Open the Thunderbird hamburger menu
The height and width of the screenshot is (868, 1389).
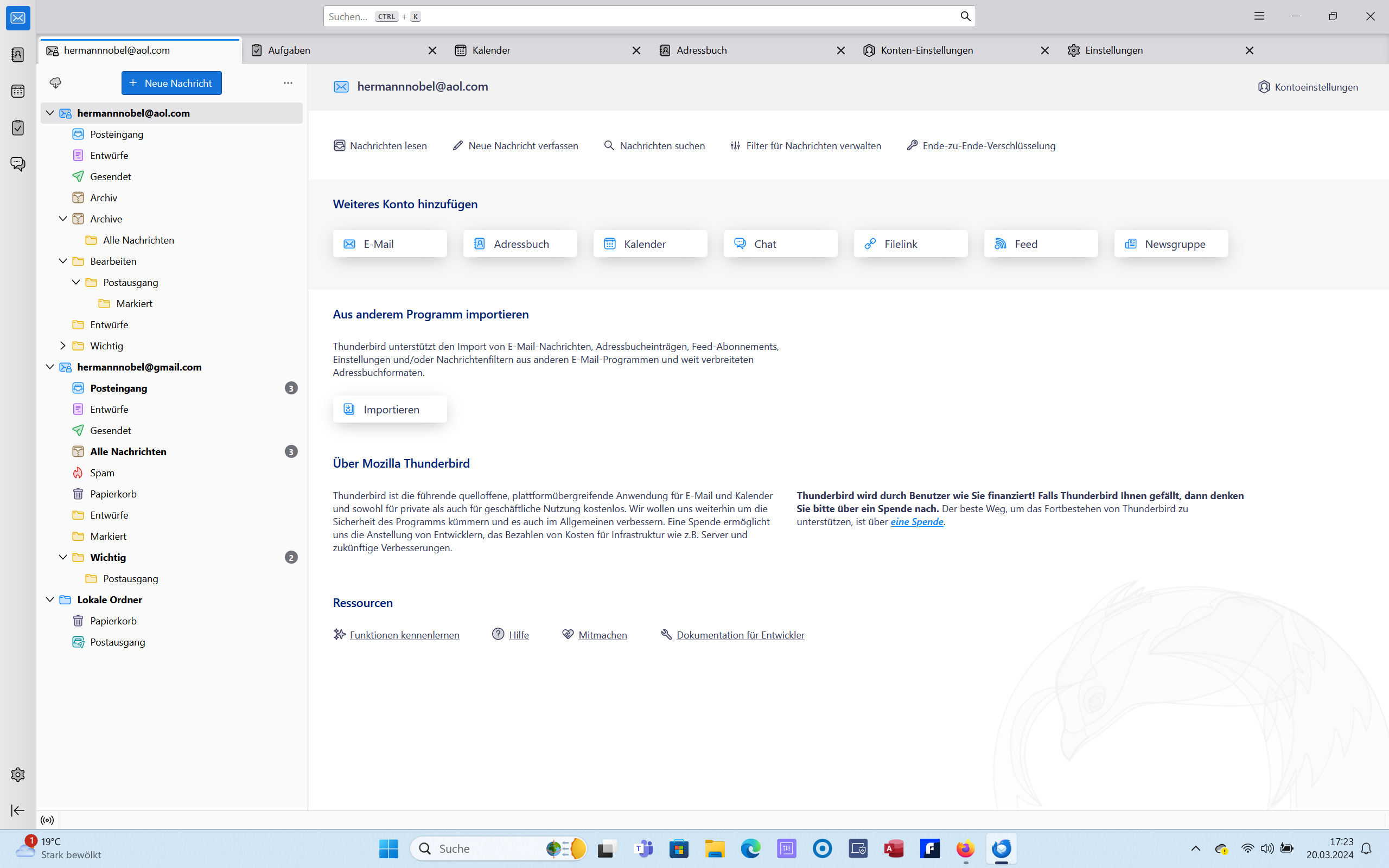pos(1259,17)
